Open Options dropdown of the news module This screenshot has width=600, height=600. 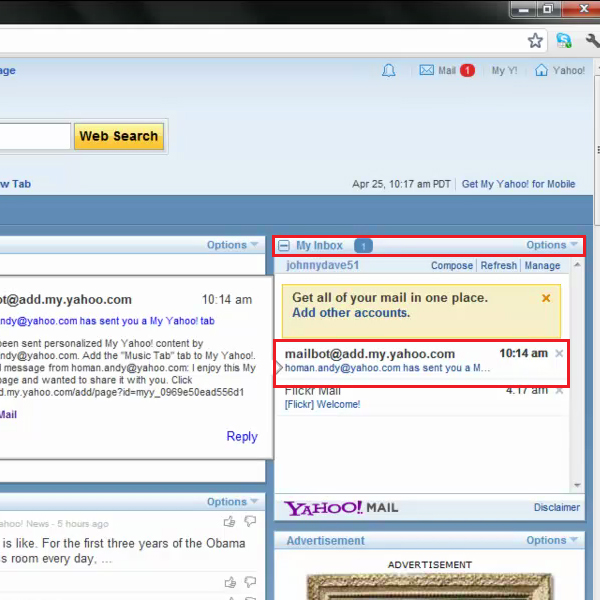[x=232, y=502]
